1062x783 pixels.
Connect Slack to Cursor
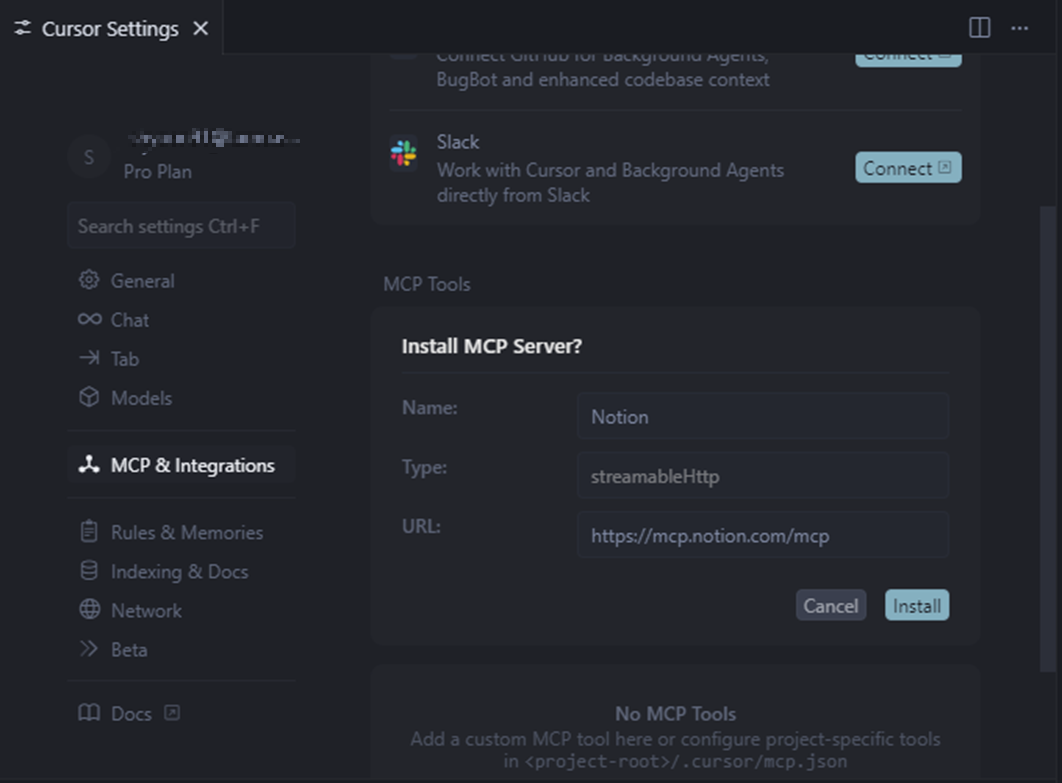tap(907, 167)
